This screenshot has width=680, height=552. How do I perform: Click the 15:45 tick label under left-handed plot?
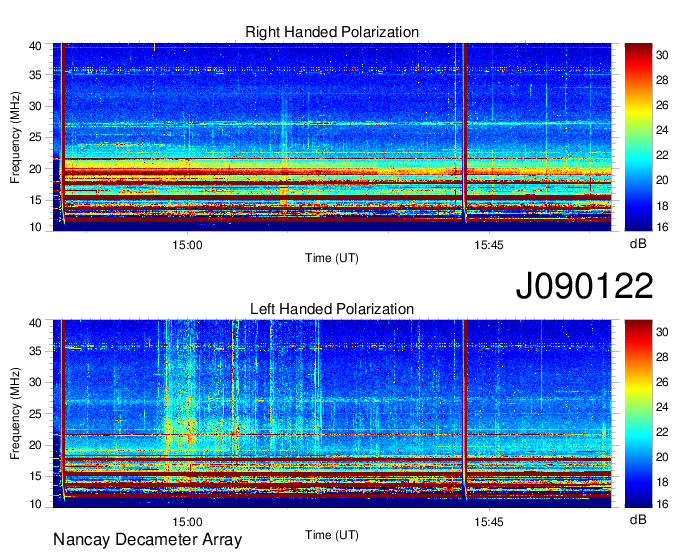tap(489, 522)
